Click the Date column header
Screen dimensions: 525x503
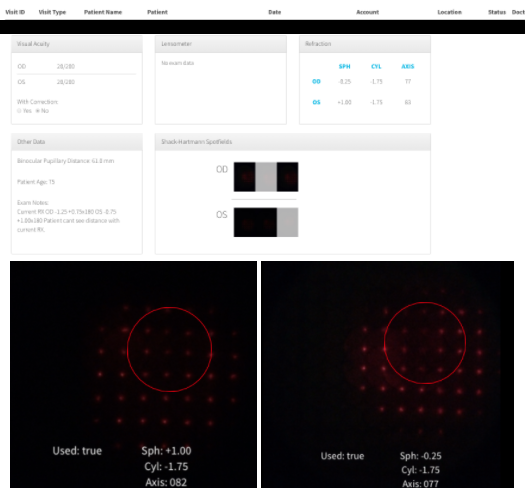pos(275,12)
